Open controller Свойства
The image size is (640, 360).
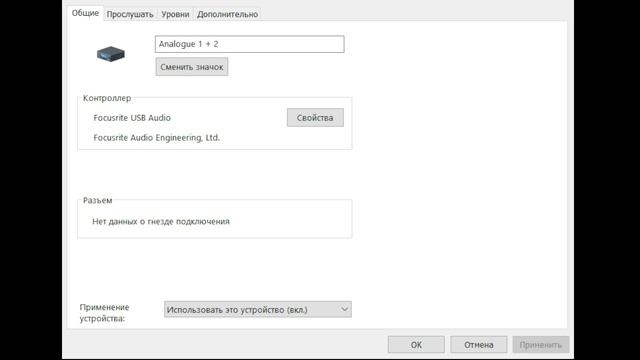tap(315, 118)
